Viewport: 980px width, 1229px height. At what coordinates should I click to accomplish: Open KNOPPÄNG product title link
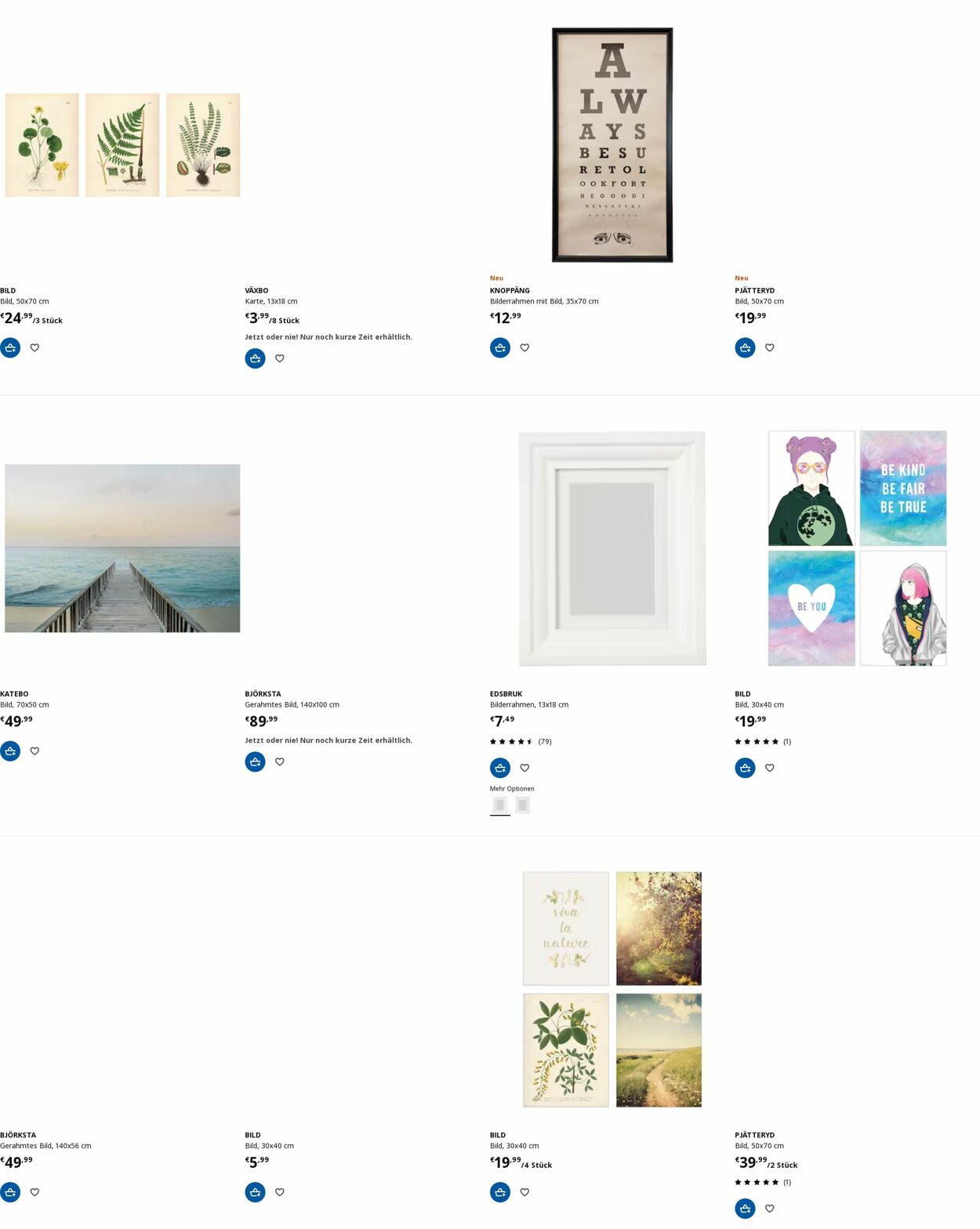(x=510, y=290)
